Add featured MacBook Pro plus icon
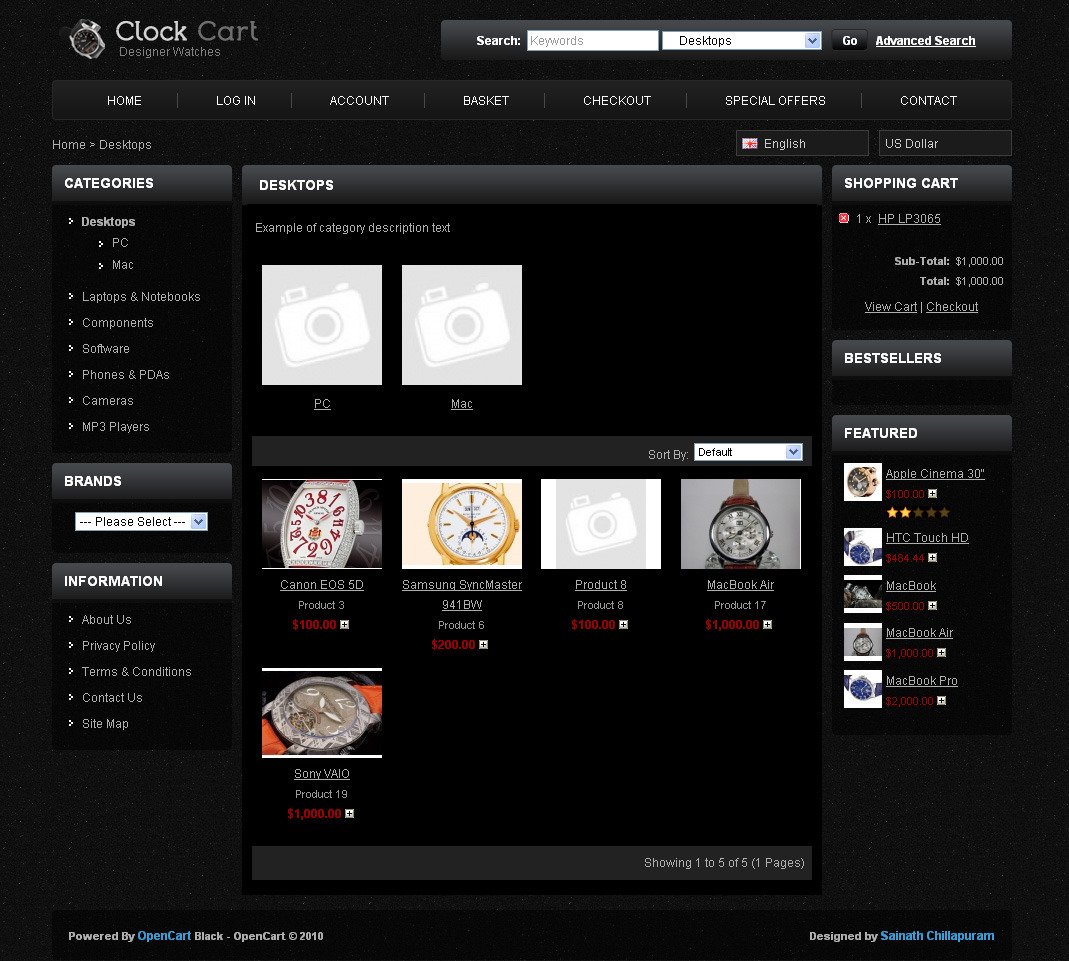Screen dimensions: 1069x961 942,700
